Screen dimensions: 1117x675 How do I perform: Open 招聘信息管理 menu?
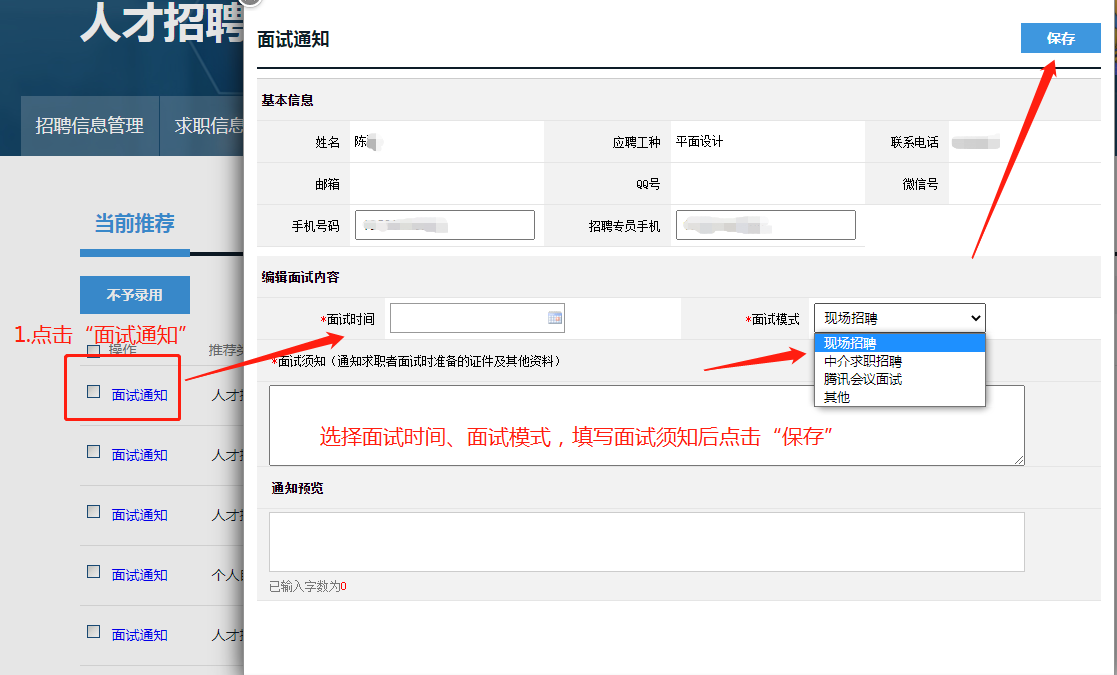click(90, 126)
